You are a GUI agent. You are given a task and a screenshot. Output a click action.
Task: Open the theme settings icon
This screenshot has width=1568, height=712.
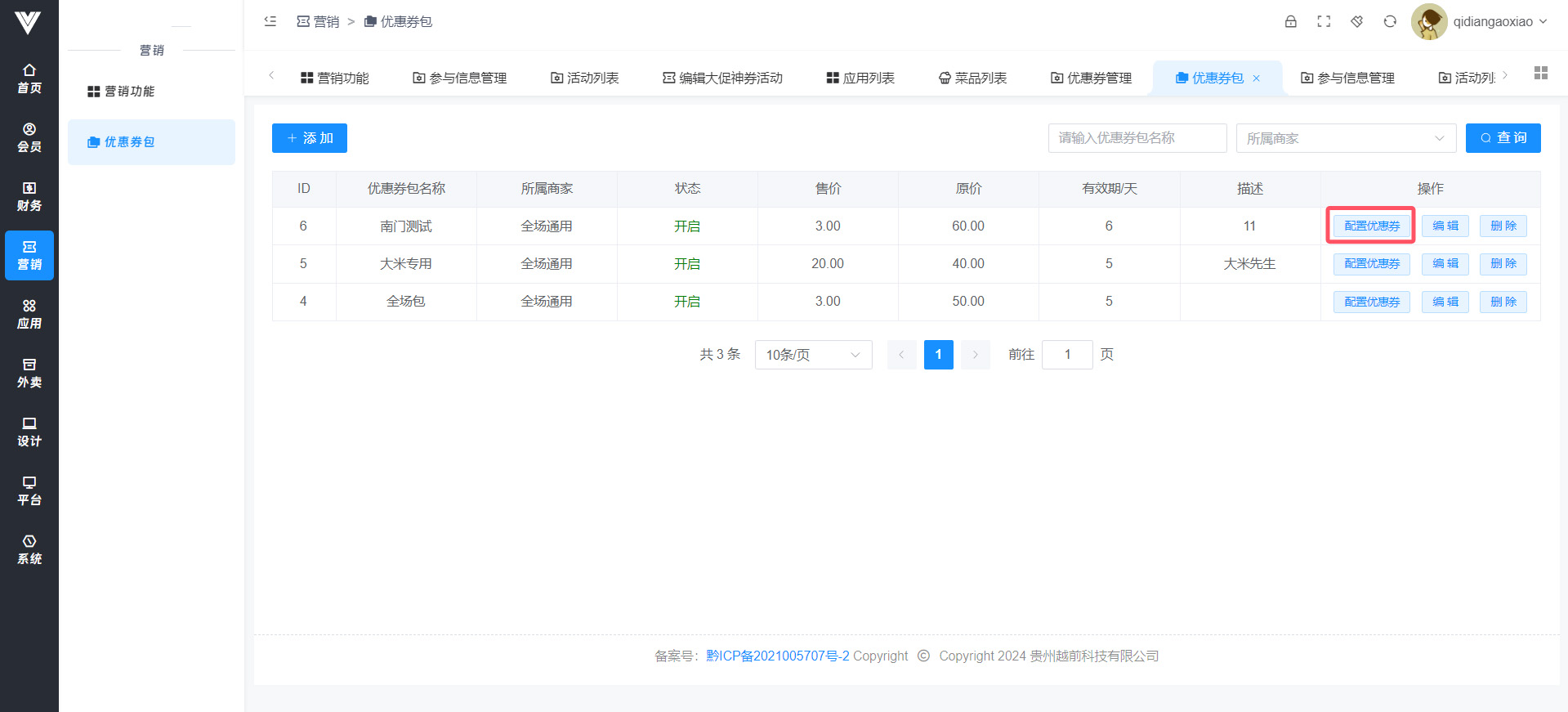tap(1356, 22)
